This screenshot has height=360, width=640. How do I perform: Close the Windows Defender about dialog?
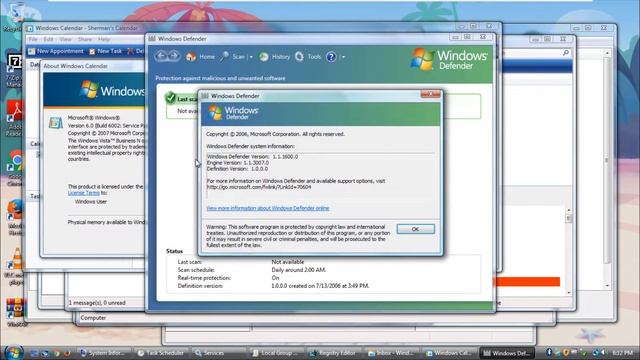tap(430, 95)
